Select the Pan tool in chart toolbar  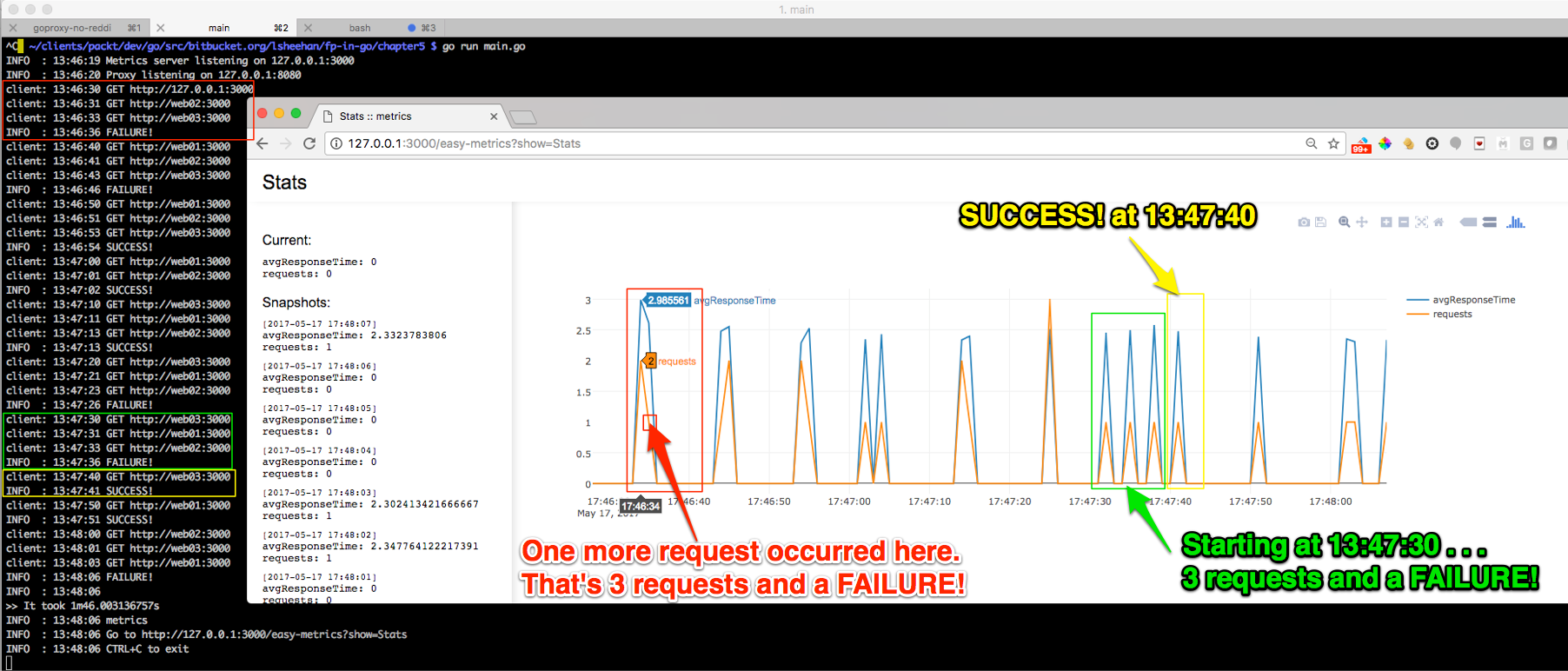pyautogui.click(x=1362, y=223)
